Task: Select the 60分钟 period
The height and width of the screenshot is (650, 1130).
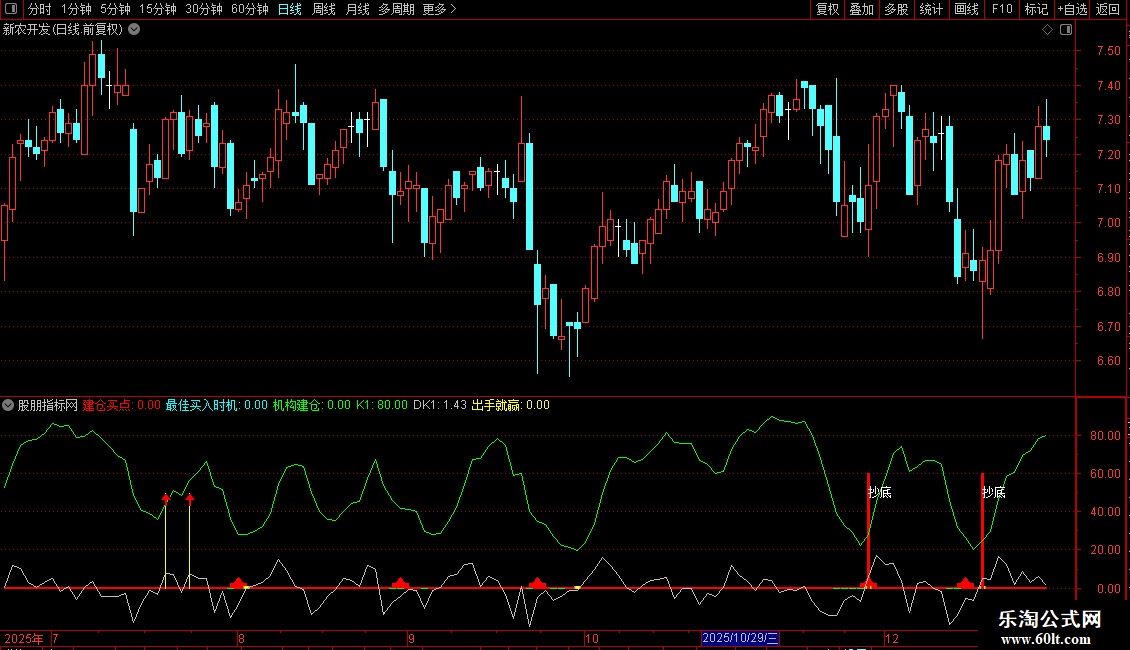Action: 249,9
